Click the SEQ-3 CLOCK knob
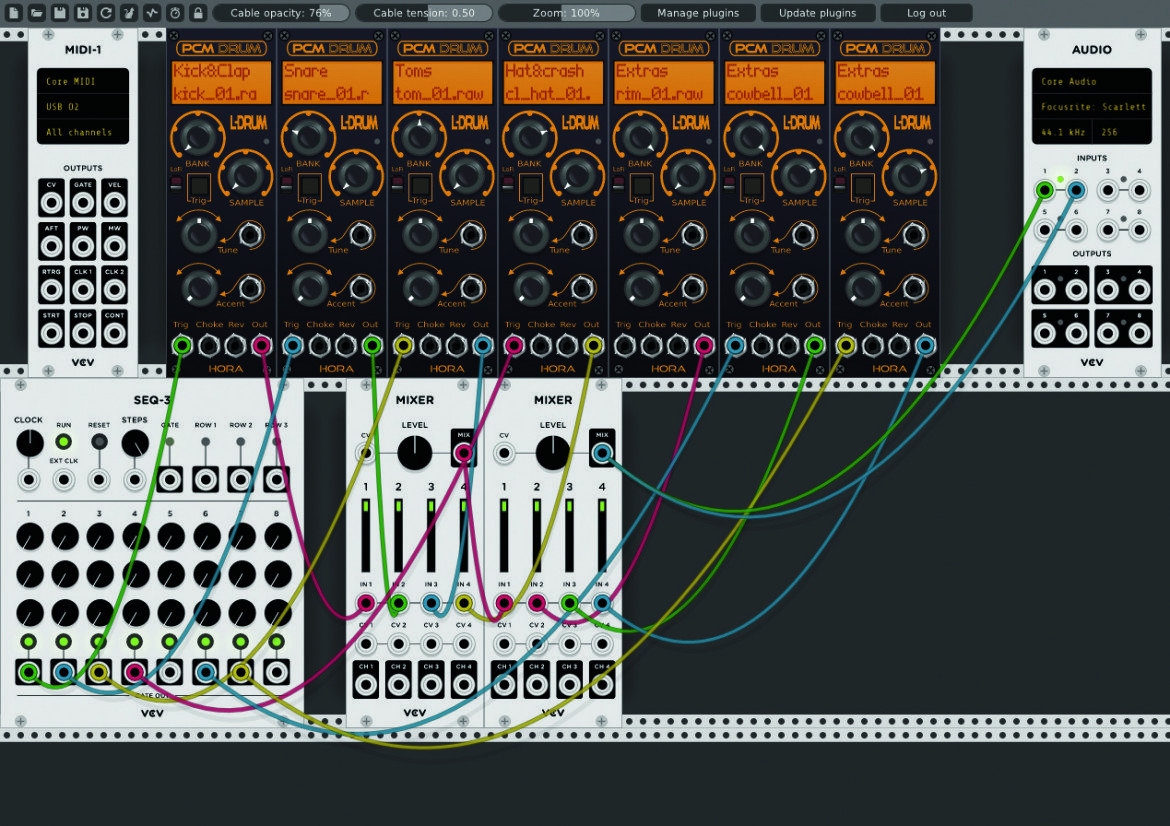Screen dimensions: 1170x826 click(29, 443)
